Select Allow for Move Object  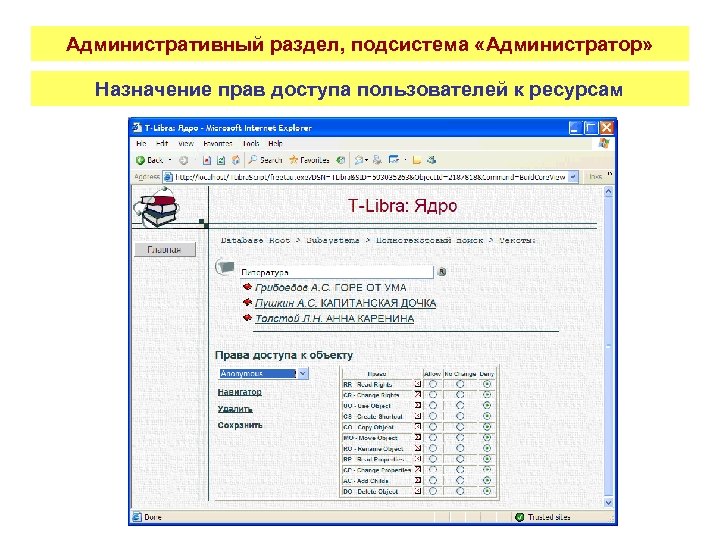point(433,438)
